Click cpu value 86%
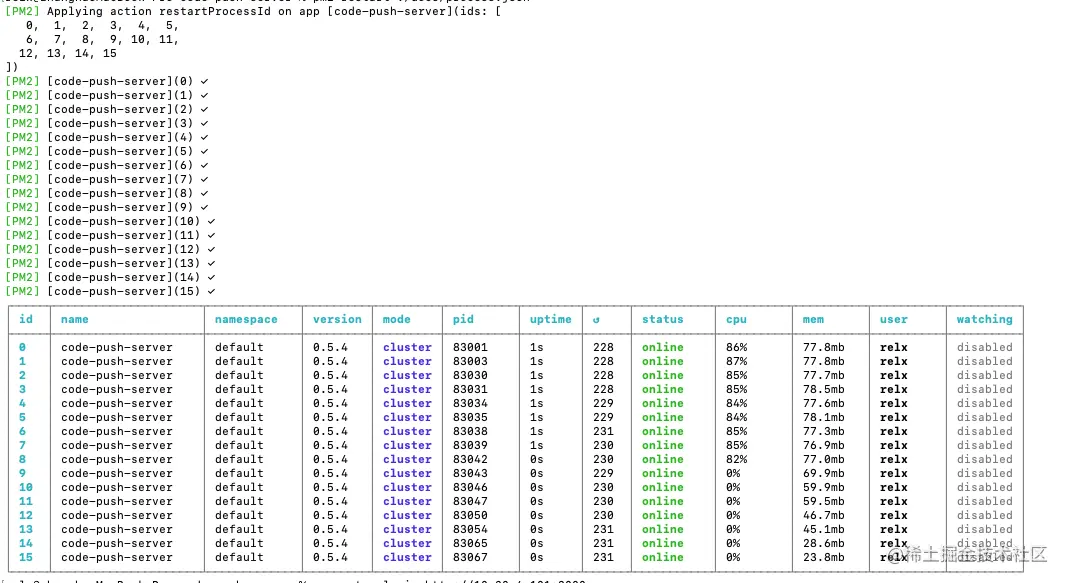 pos(736,347)
